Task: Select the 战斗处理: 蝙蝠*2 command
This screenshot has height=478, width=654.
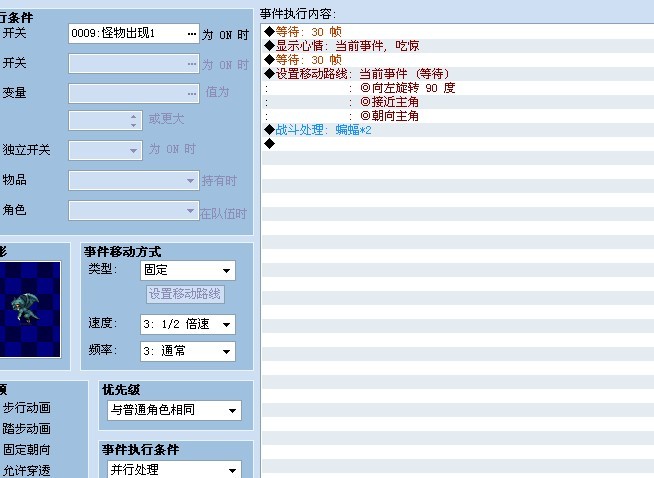Action: pyautogui.click(x=458, y=130)
